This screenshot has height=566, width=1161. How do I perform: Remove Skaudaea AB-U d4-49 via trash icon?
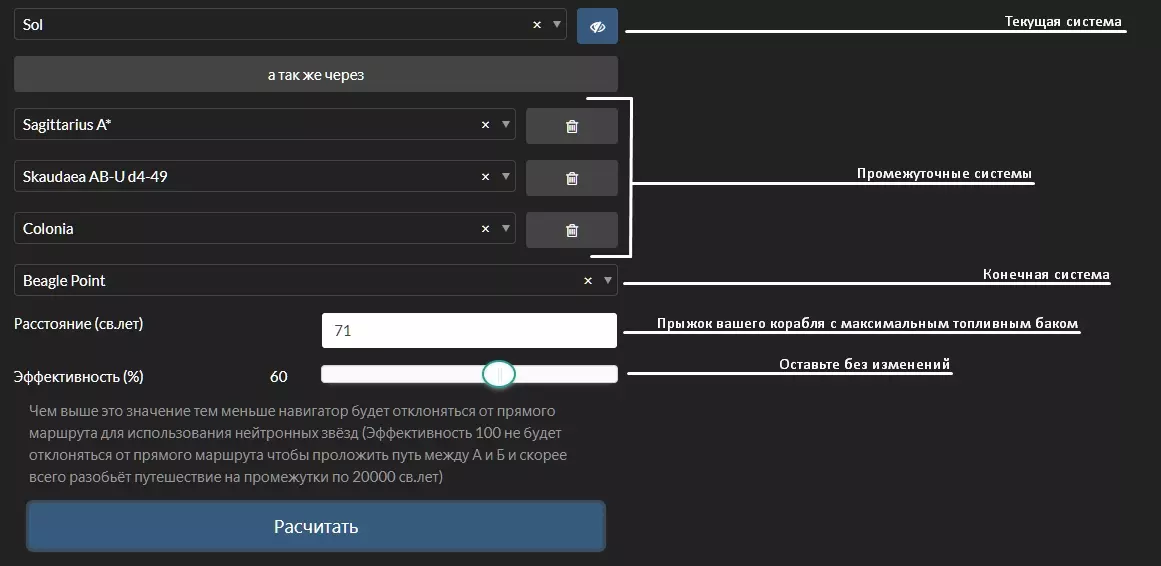[x=572, y=178]
